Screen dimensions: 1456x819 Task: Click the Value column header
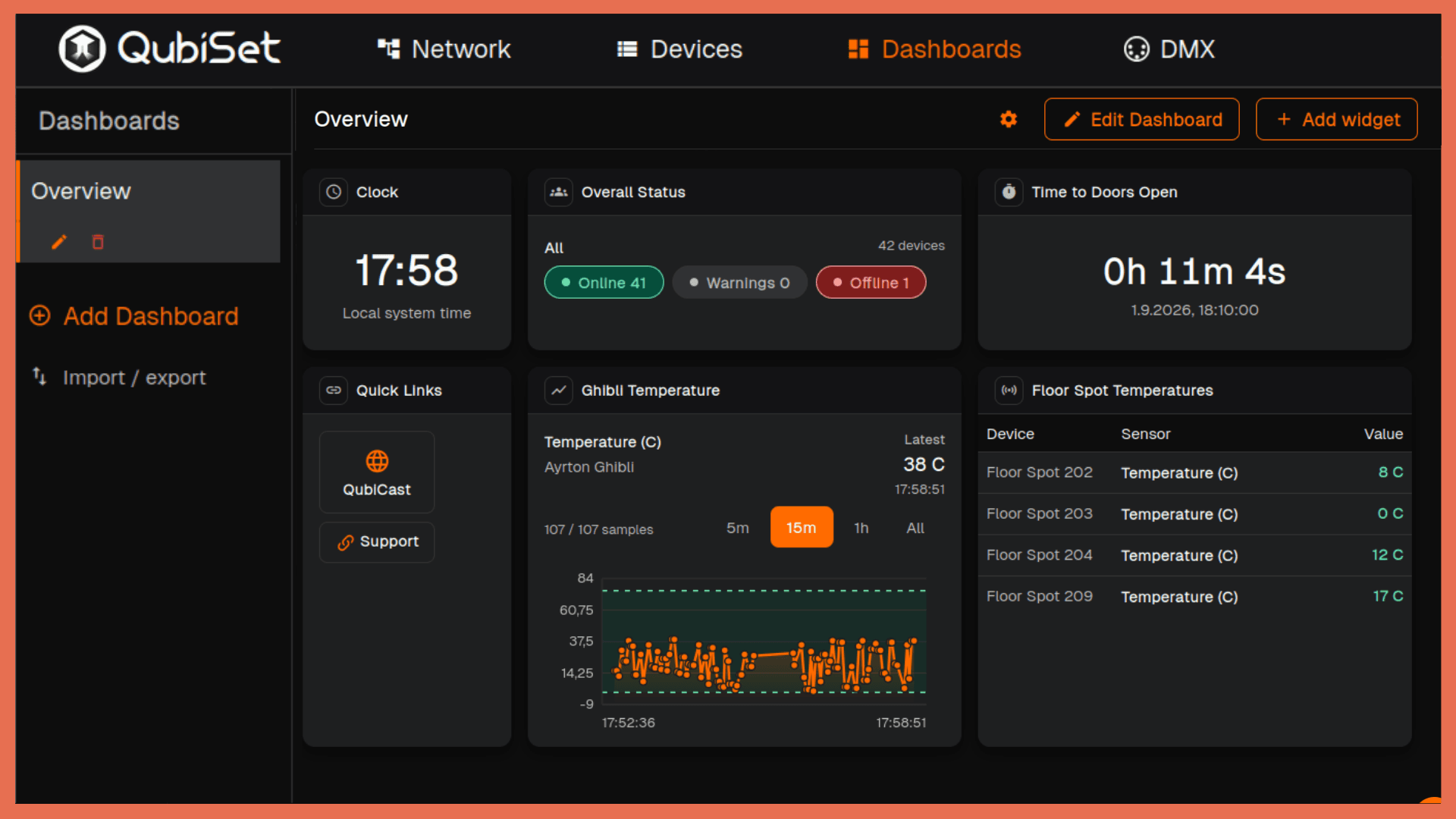tap(1384, 434)
